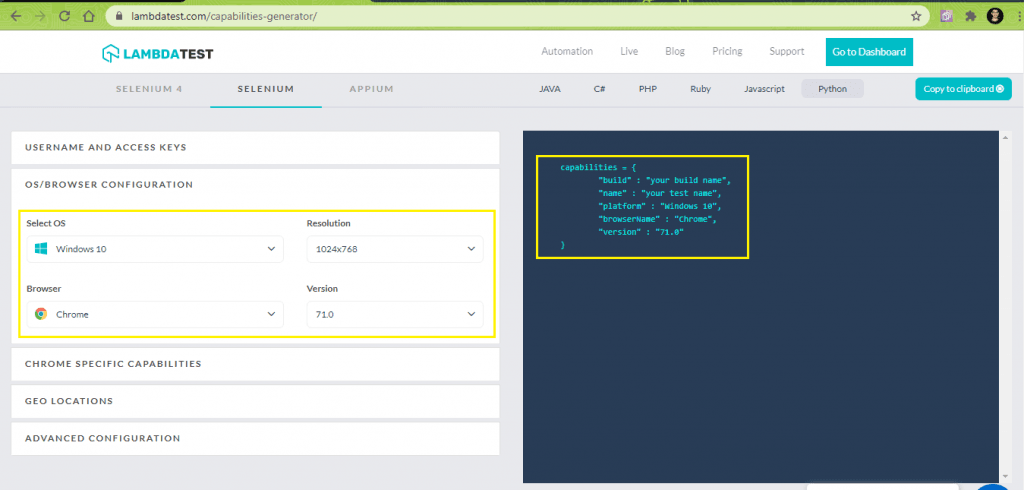The image size is (1024, 490).
Task: Expand the Geo Locations section
Action: tap(255, 401)
